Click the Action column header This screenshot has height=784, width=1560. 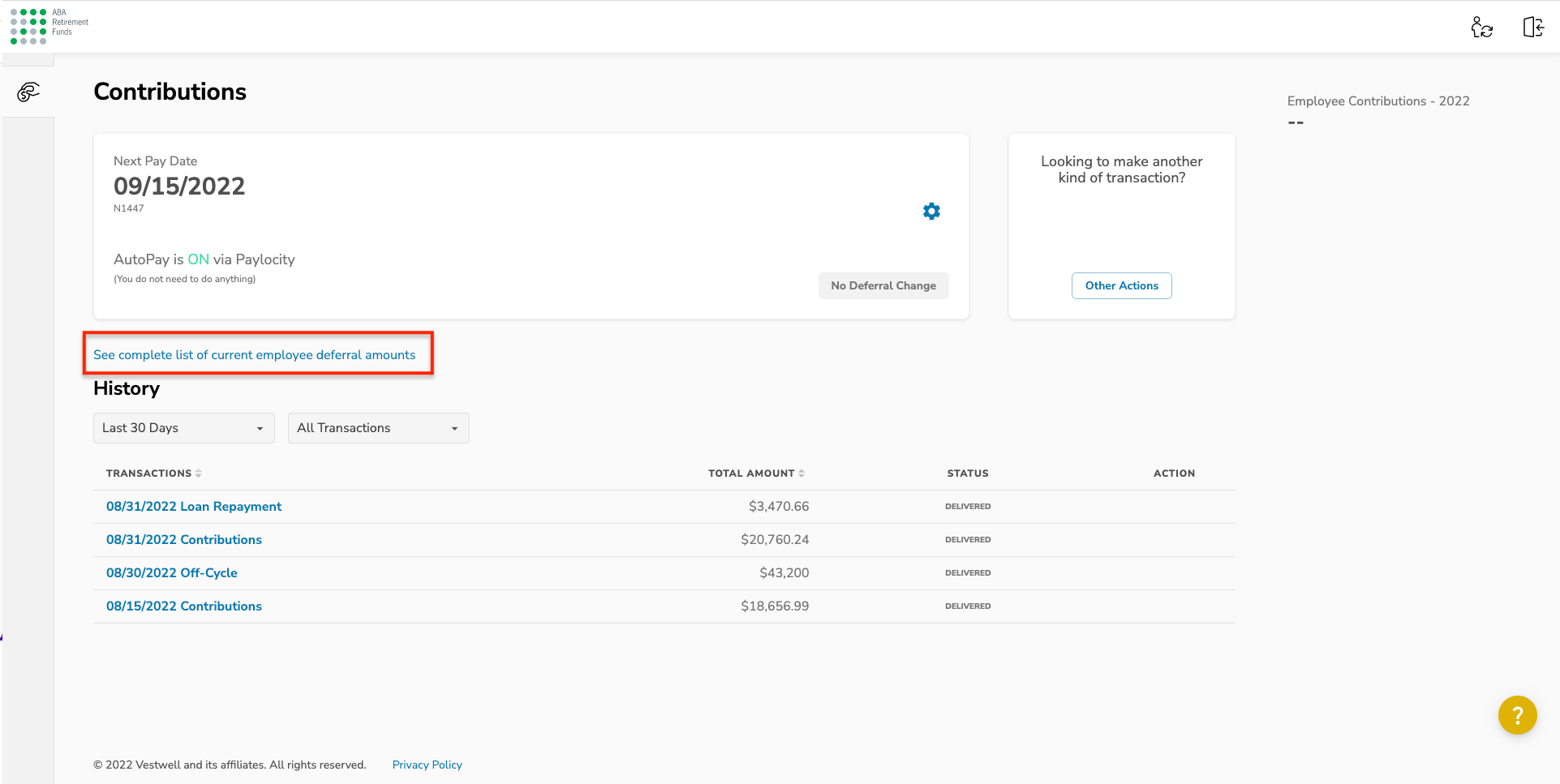(x=1174, y=473)
